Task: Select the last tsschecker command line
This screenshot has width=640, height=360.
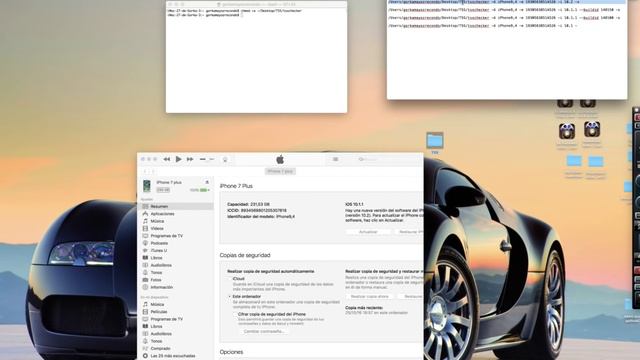Action: [483, 26]
